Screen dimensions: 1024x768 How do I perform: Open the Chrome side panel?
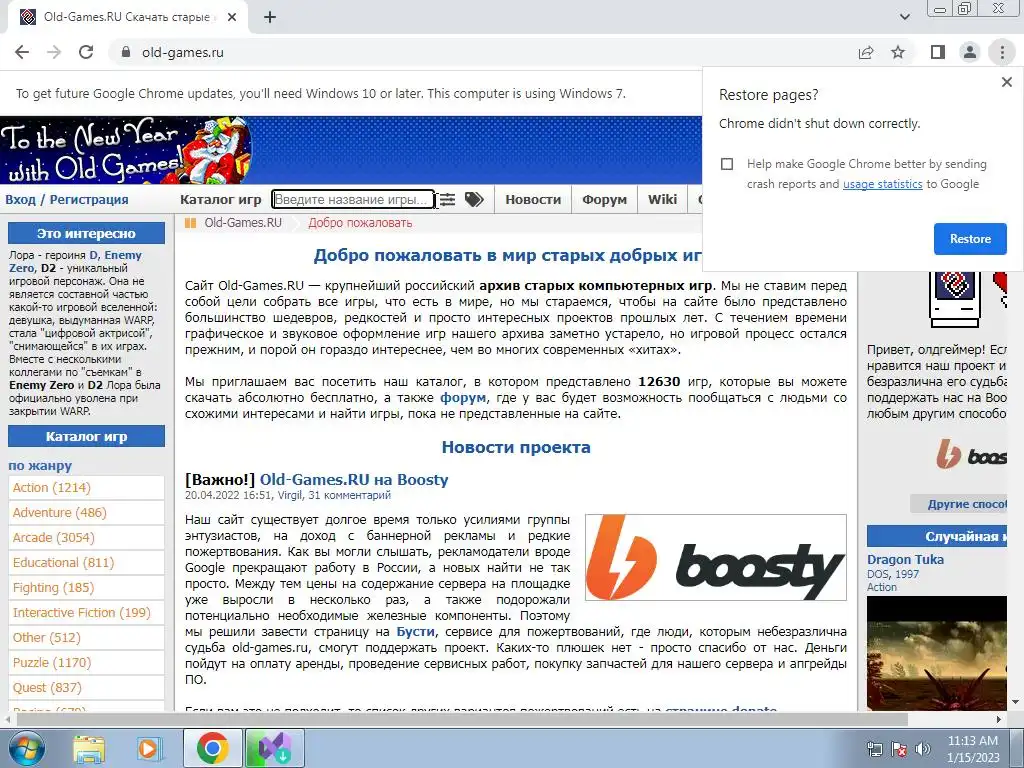938,52
